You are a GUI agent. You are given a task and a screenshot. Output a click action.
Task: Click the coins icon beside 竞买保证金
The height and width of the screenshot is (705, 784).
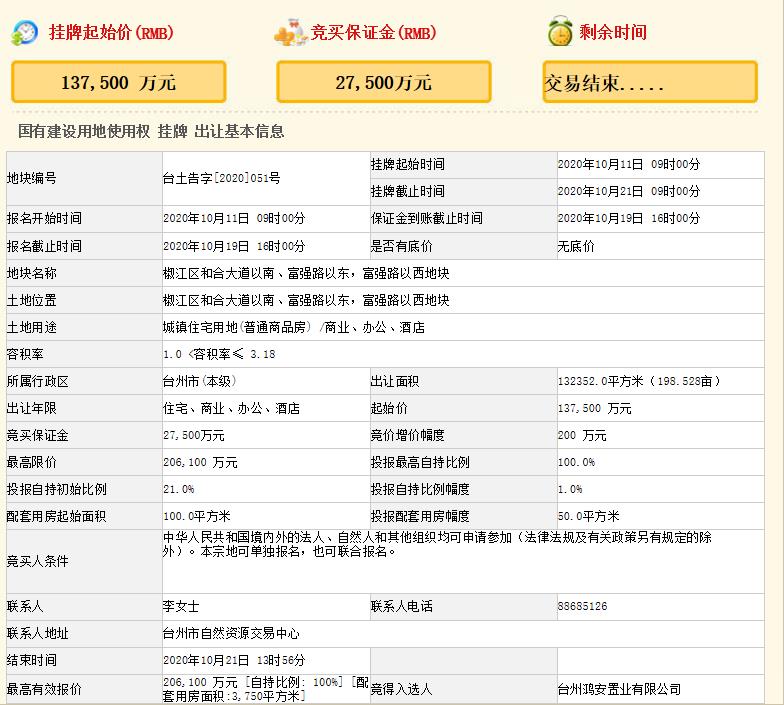(289, 33)
